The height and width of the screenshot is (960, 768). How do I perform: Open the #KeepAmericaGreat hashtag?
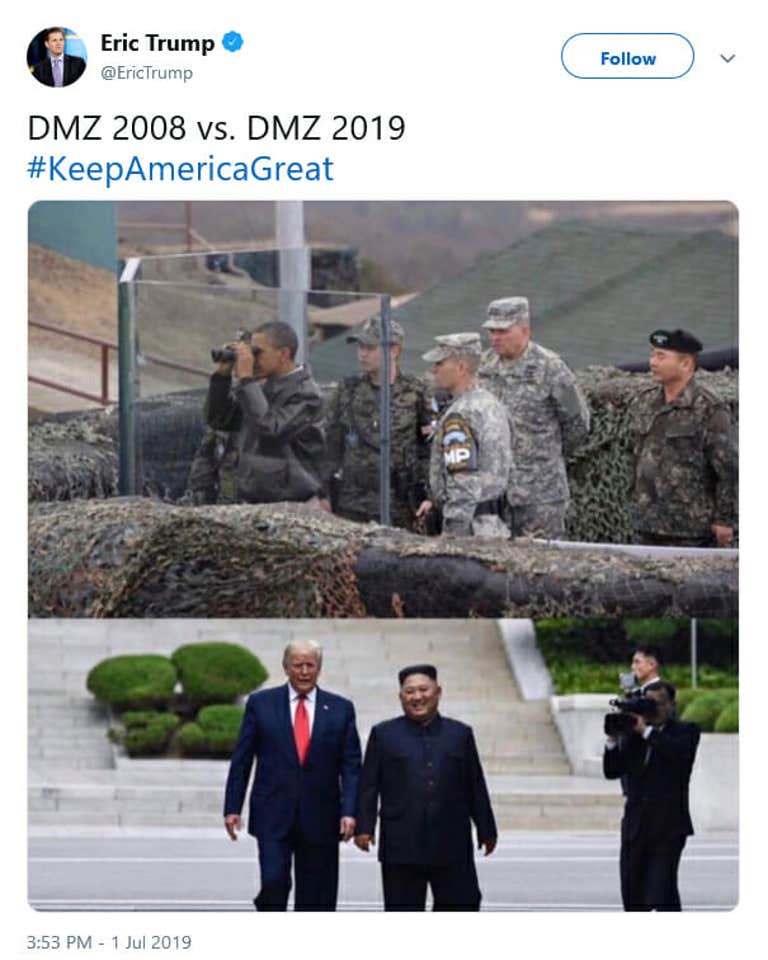[181, 168]
